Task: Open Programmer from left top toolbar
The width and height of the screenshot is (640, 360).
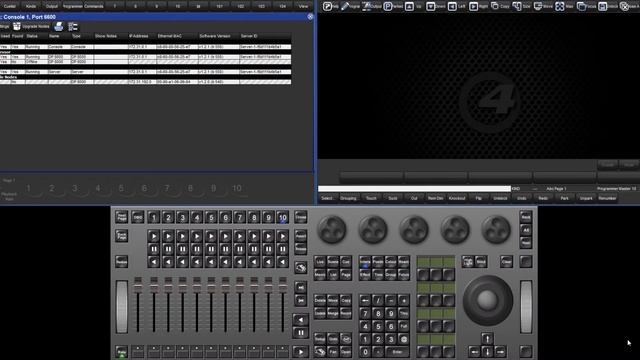Action: coord(73,6)
